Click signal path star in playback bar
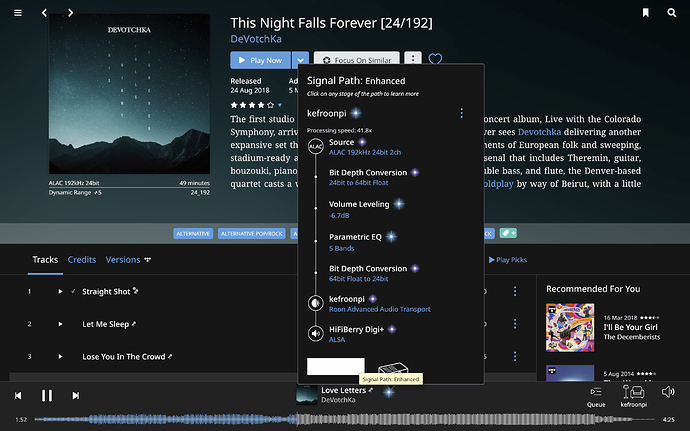This screenshot has width=690, height=431. 388,392
